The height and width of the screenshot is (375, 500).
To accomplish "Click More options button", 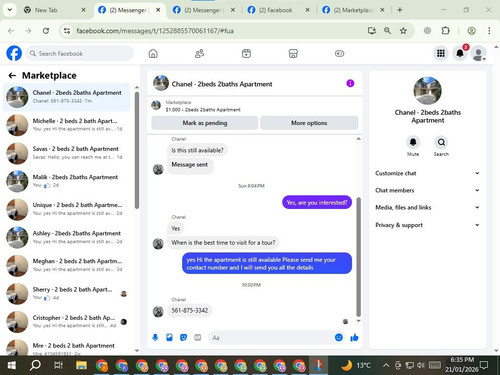I will pos(309,123).
